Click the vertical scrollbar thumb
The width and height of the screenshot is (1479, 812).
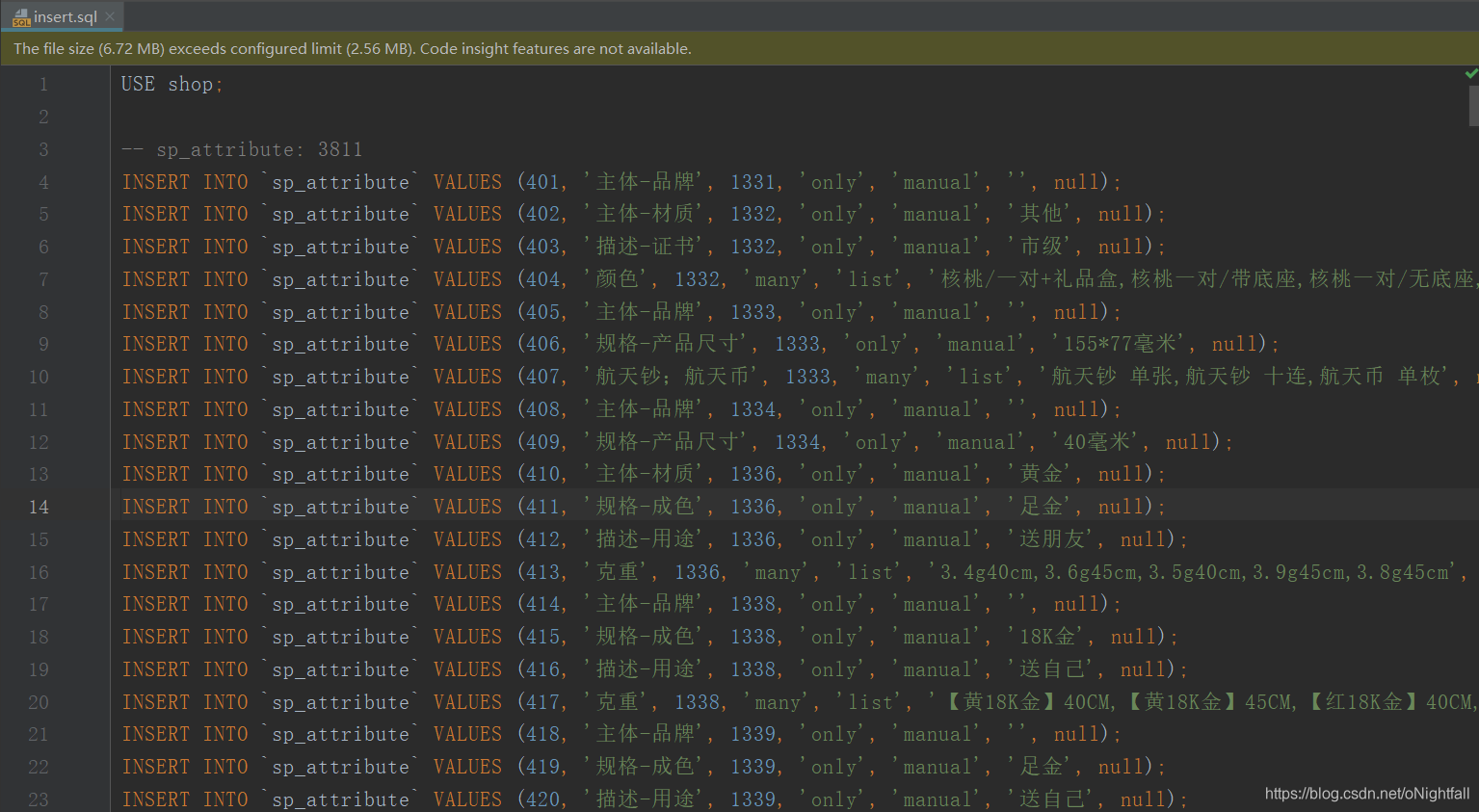1473,106
